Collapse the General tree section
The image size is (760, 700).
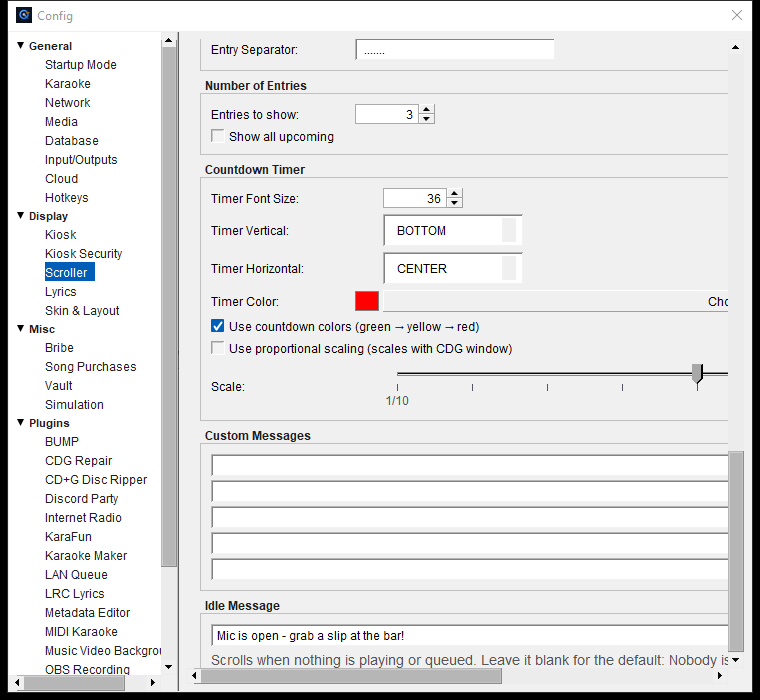pyautogui.click(x=20, y=46)
